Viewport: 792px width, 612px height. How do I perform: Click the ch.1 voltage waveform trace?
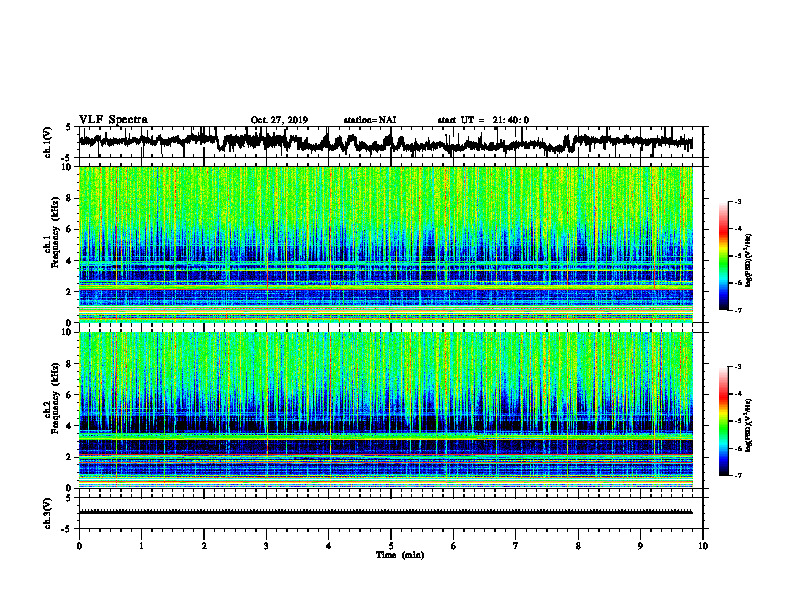(385, 142)
